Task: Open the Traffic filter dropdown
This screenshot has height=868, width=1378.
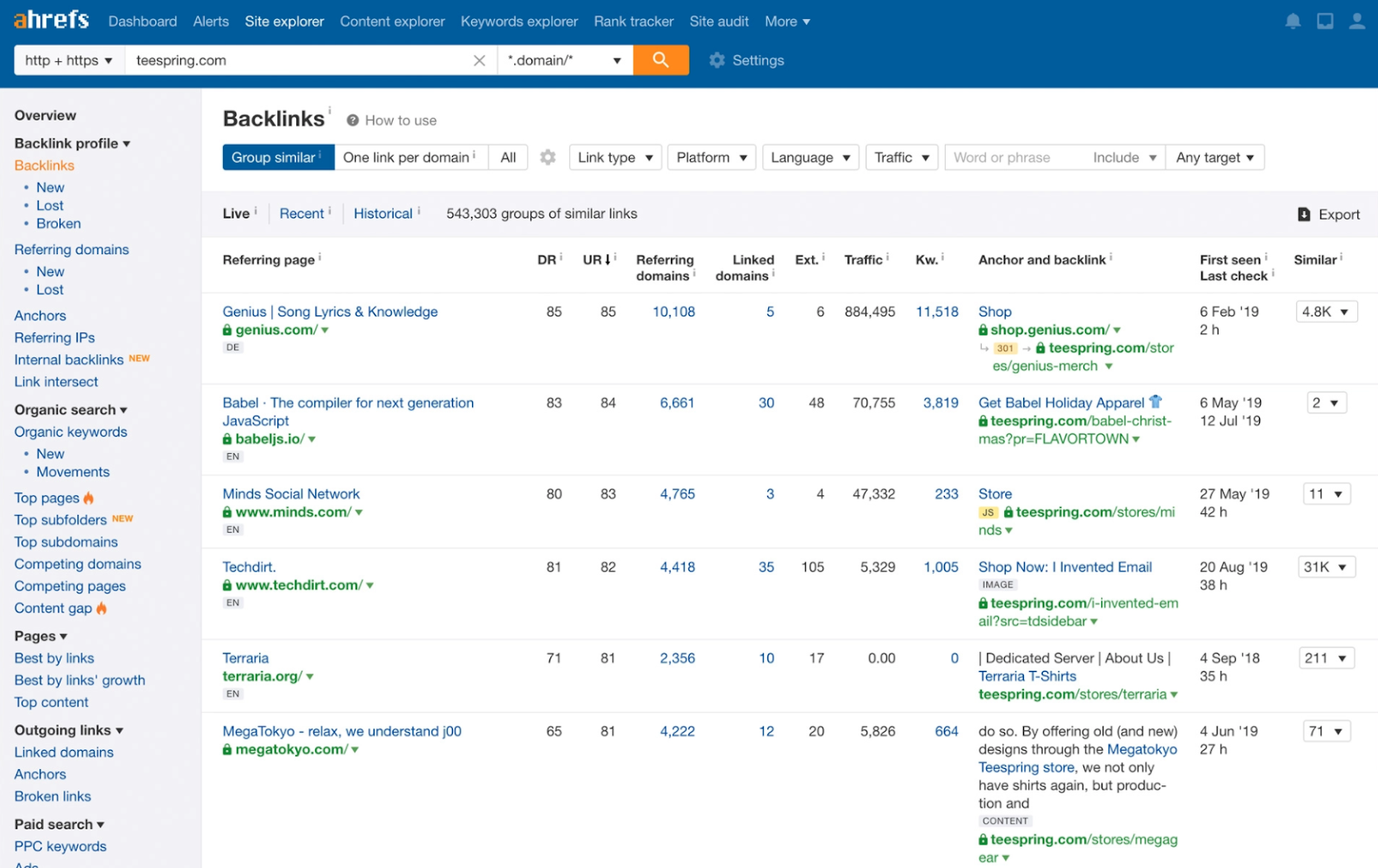Action: click(x=902, y=158)
